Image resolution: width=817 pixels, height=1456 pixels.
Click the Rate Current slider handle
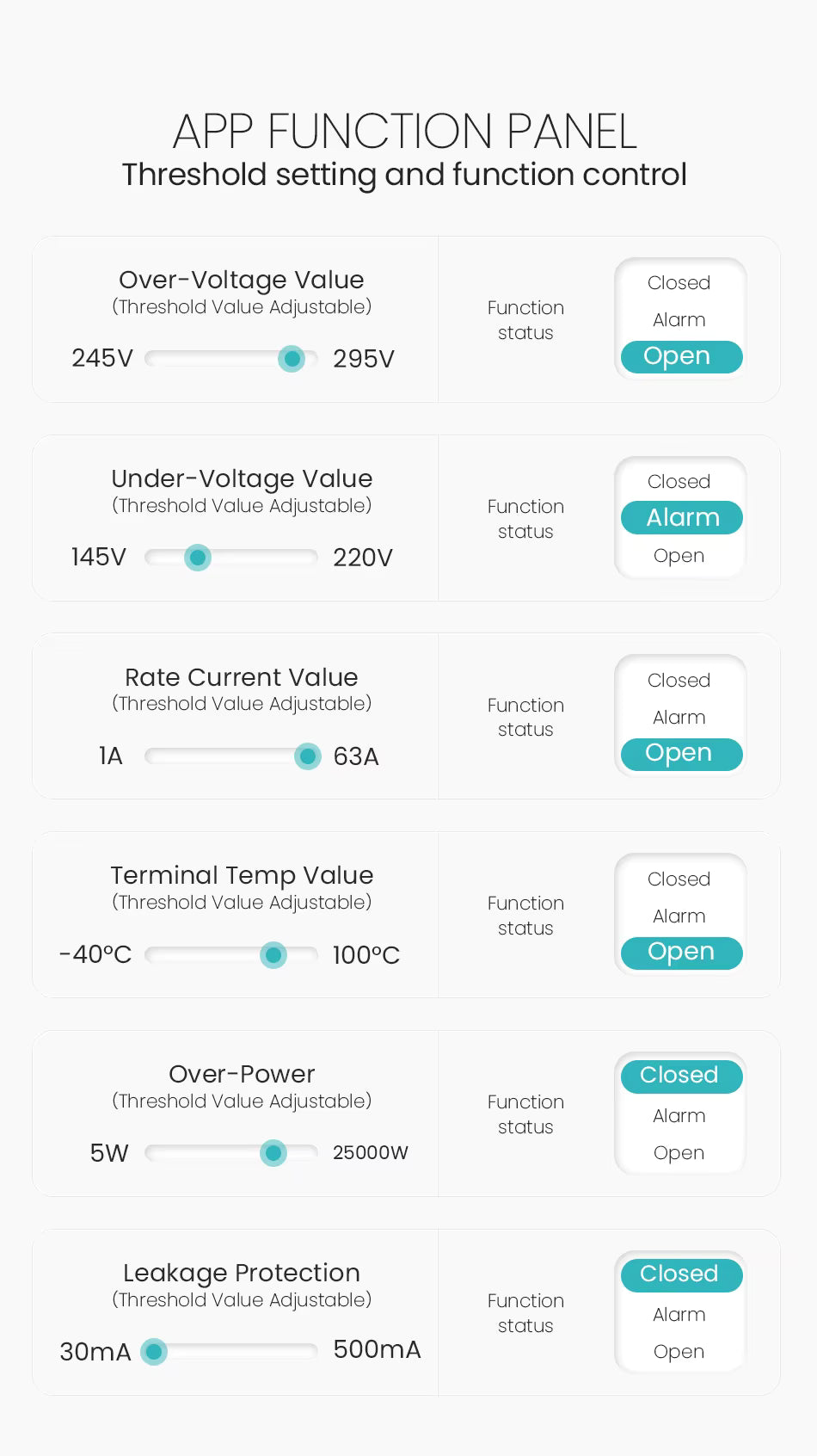pos(307,756)
